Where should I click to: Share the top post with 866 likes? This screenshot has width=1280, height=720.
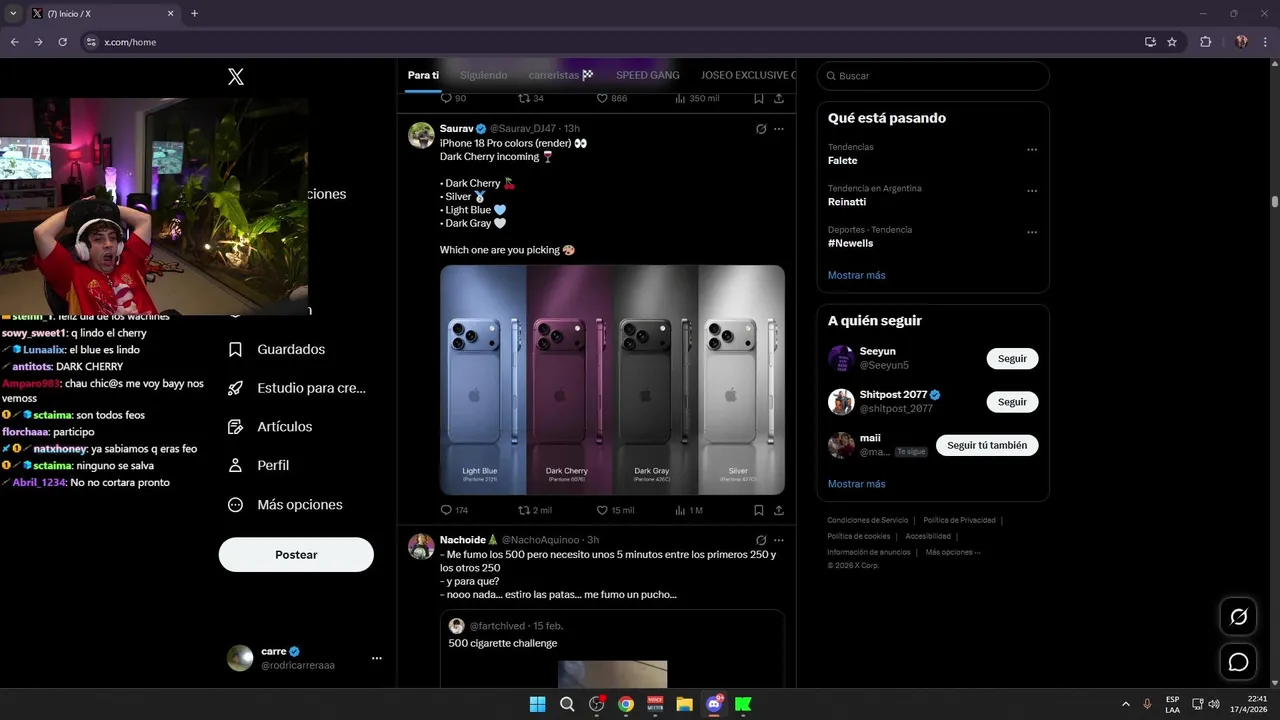tap(779, 98)
